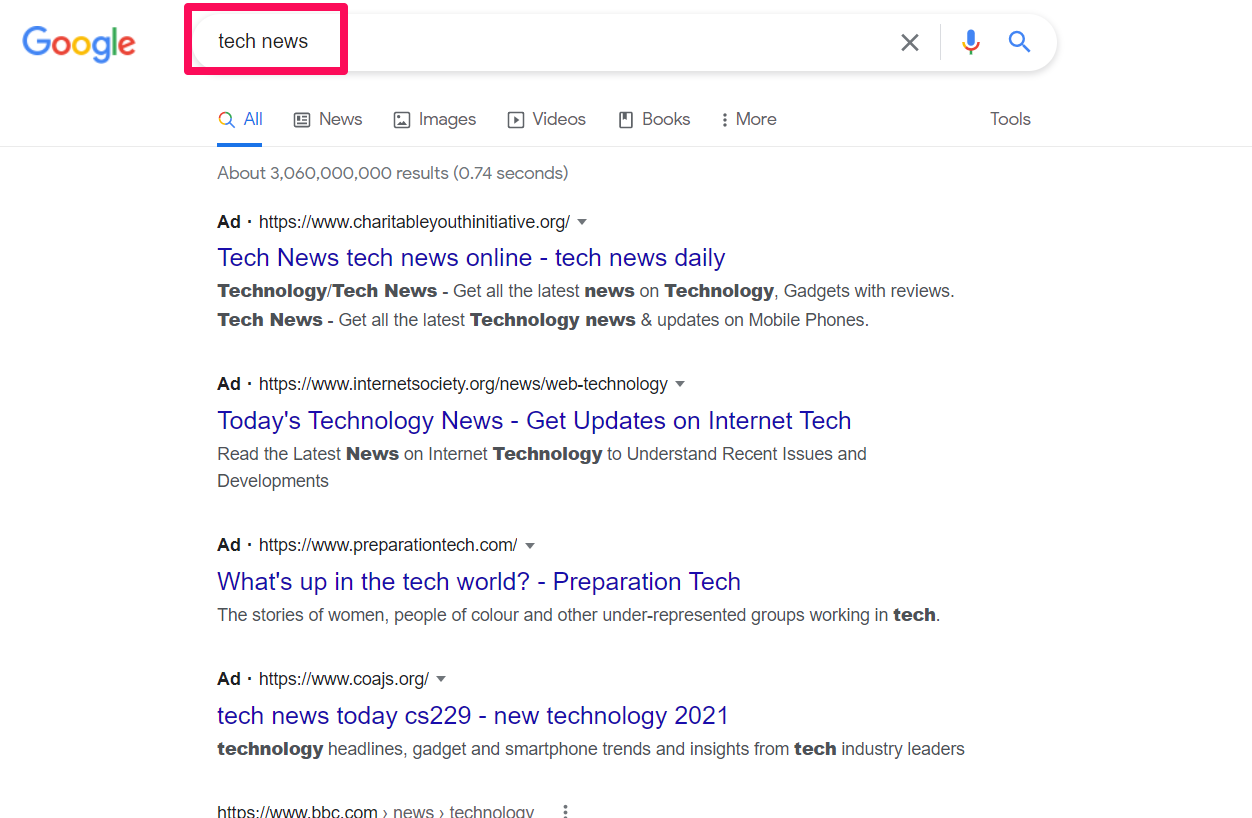Expand dropdown arrow next to internetsociety.org URL
Screen dimensions: 1252x818
680,384
